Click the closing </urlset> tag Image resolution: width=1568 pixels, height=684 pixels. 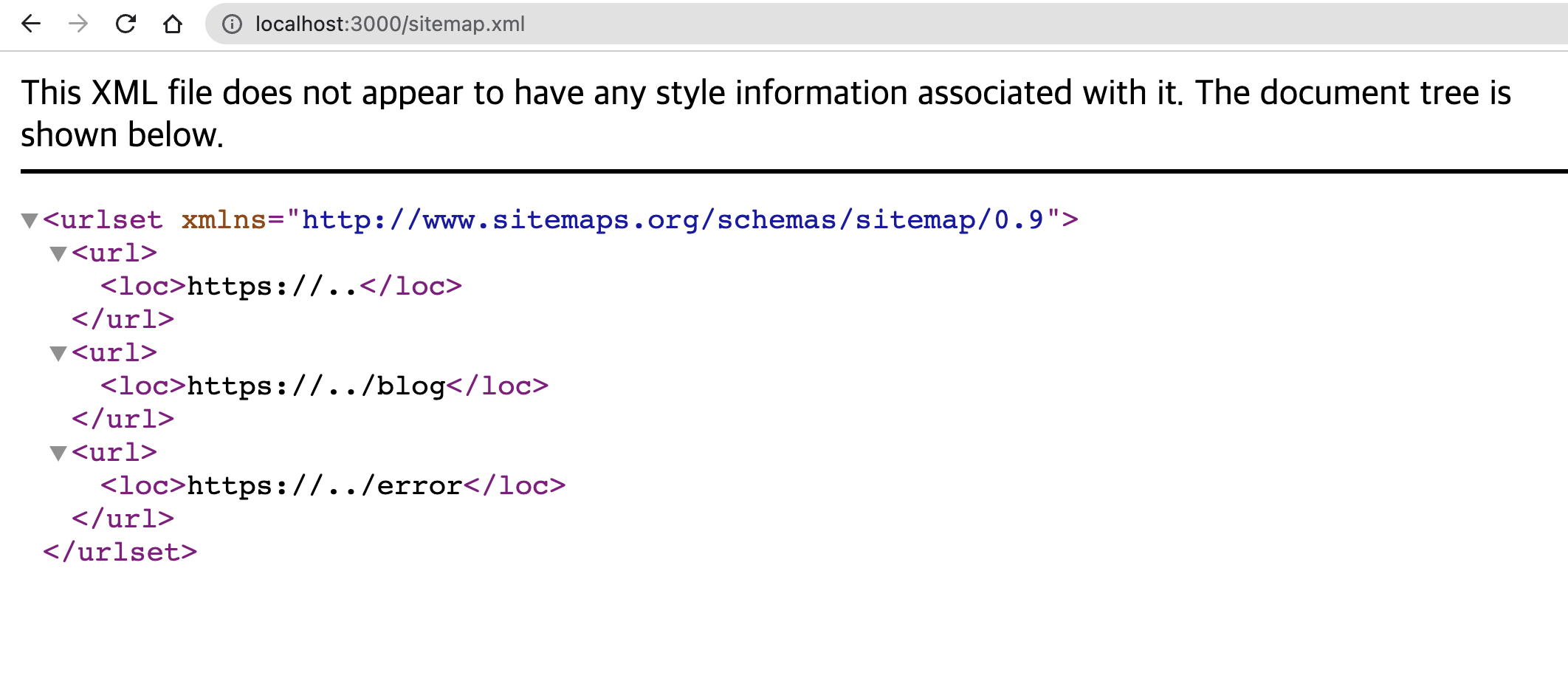pos(120,553)
